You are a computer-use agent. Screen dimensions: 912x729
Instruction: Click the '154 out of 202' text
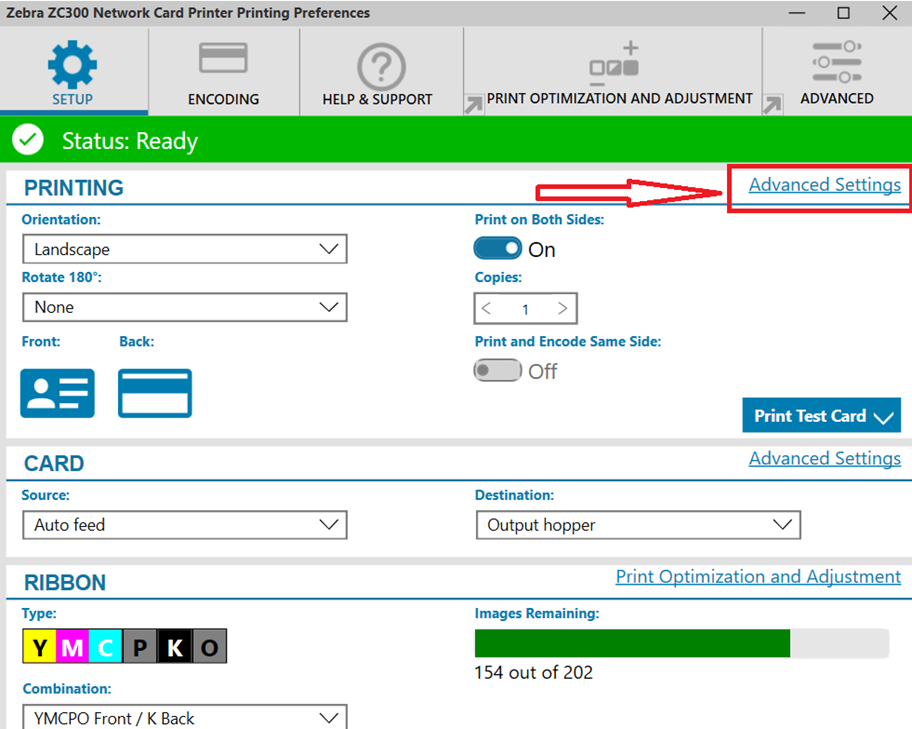[x=533, y=673]
